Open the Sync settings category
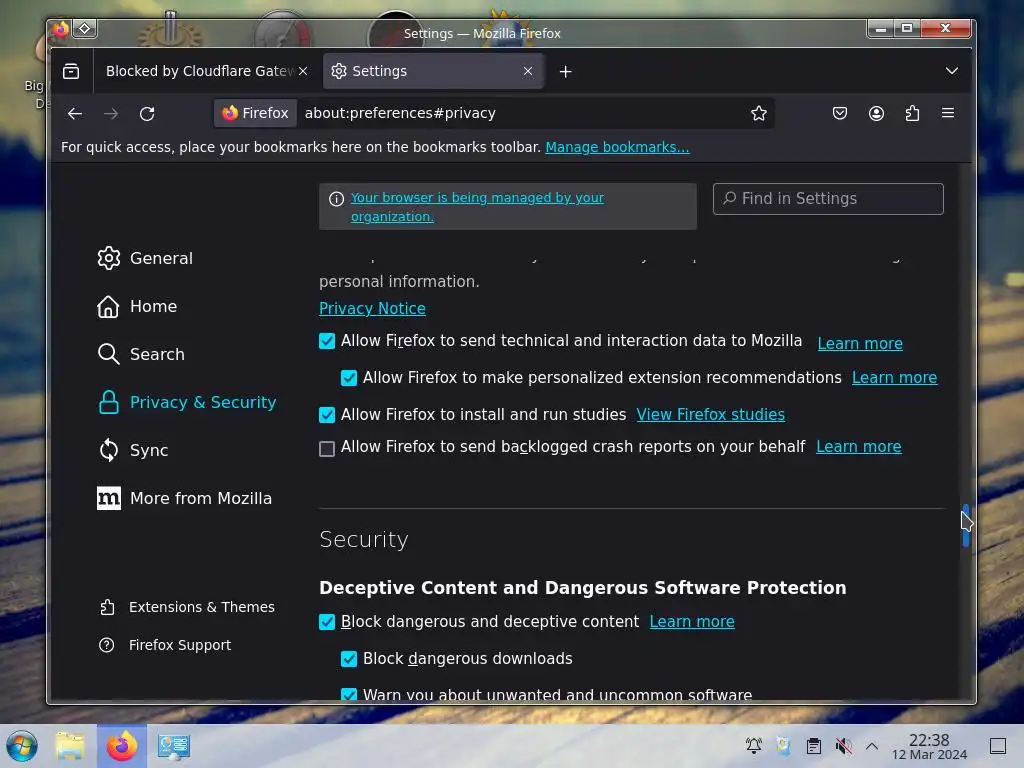The height and width of the screenshot is (768, 1024). click(133, 450)
